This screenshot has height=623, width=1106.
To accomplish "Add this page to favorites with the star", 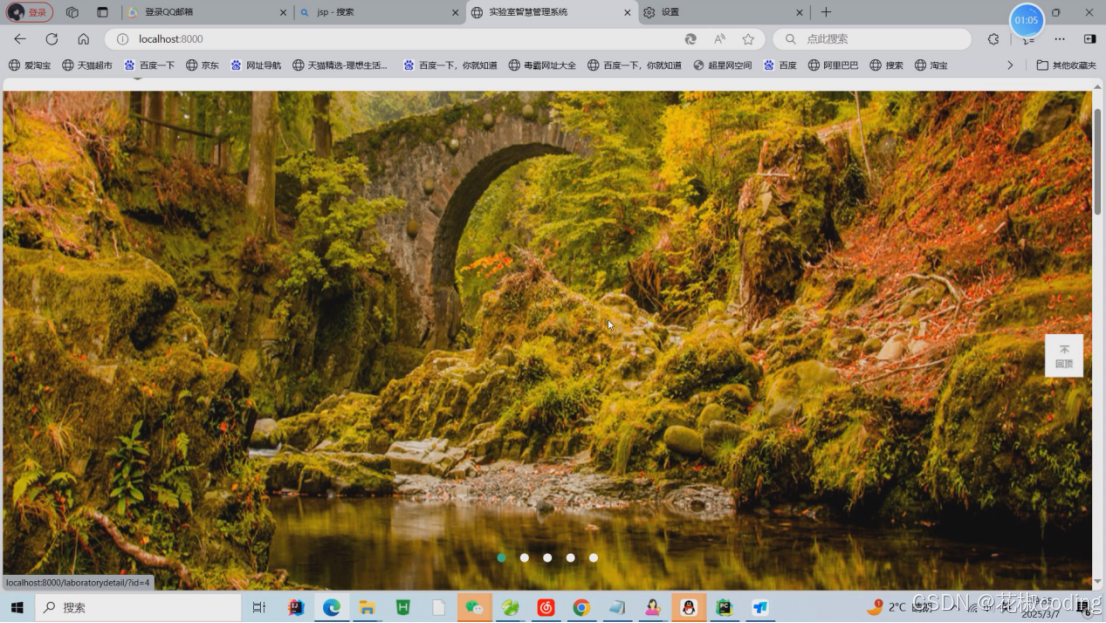I will coord(748,39).
